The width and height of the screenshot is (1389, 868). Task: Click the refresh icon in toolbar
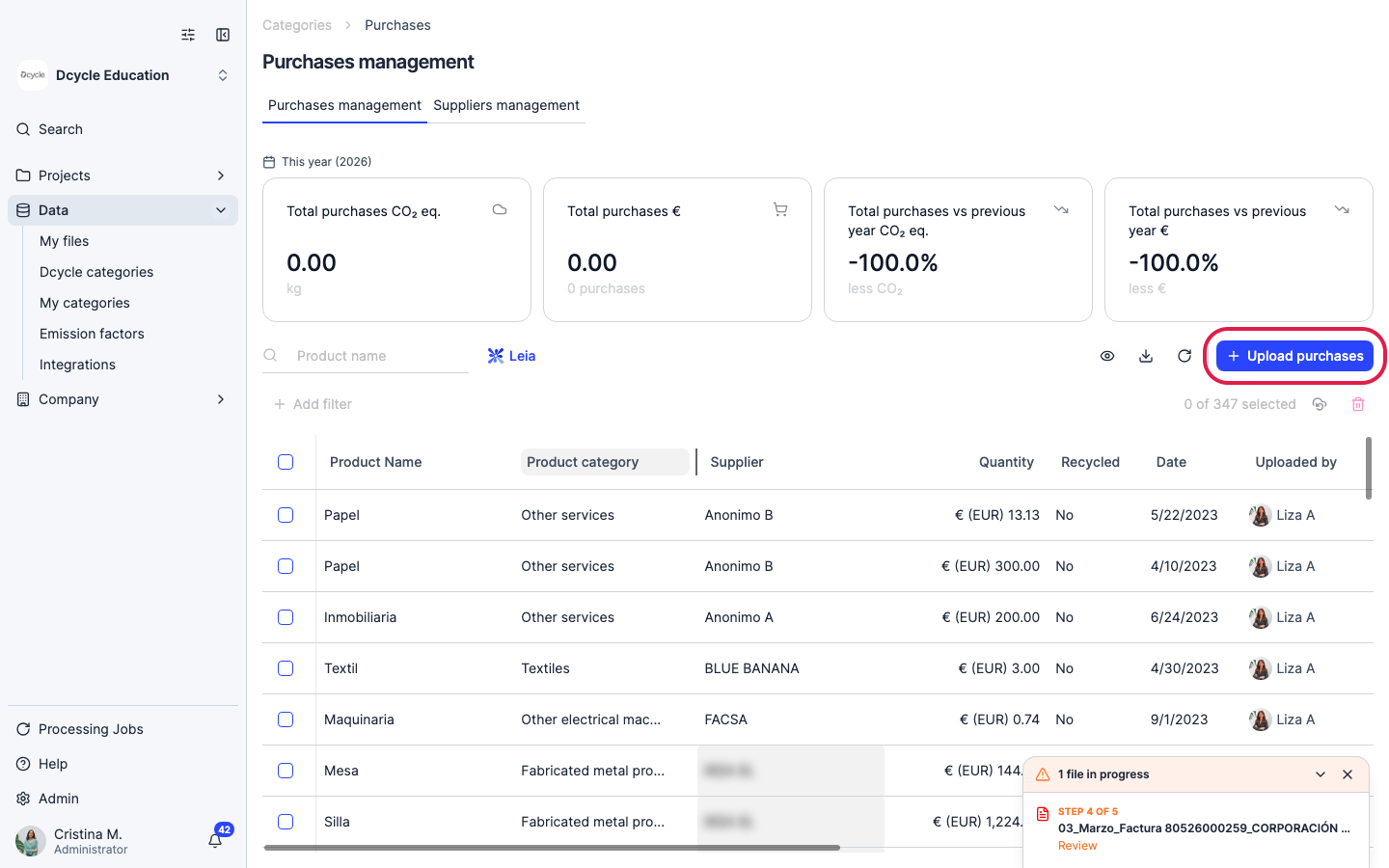1185,356
